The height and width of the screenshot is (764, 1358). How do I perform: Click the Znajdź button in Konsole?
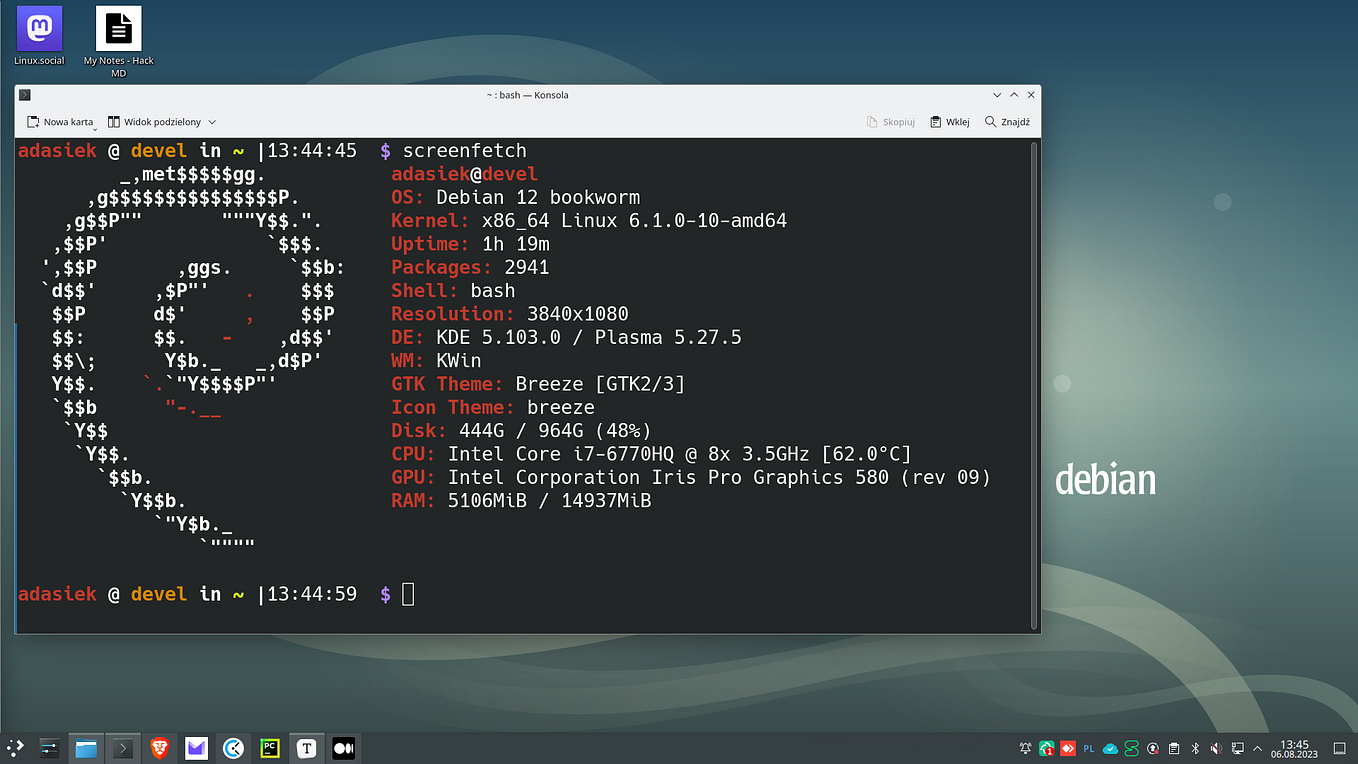(x=1006, y=121)
